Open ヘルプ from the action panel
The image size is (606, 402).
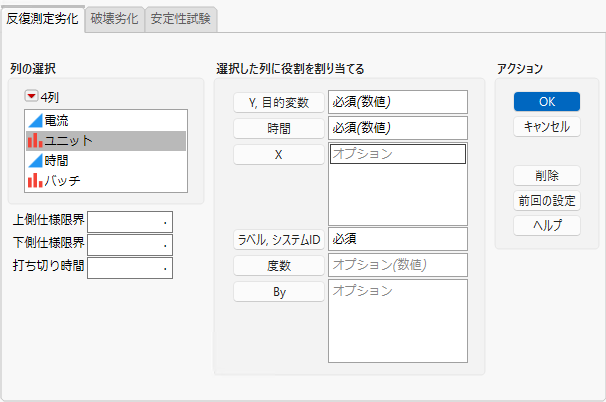(547, 226)
